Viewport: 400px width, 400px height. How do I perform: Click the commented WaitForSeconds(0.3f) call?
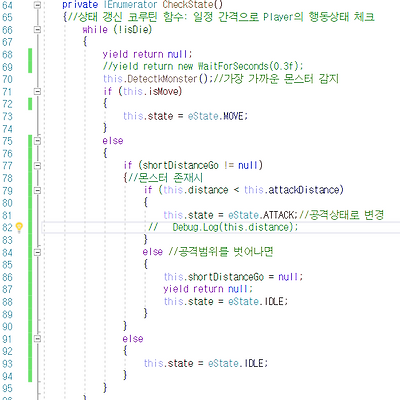coord(251,66)
